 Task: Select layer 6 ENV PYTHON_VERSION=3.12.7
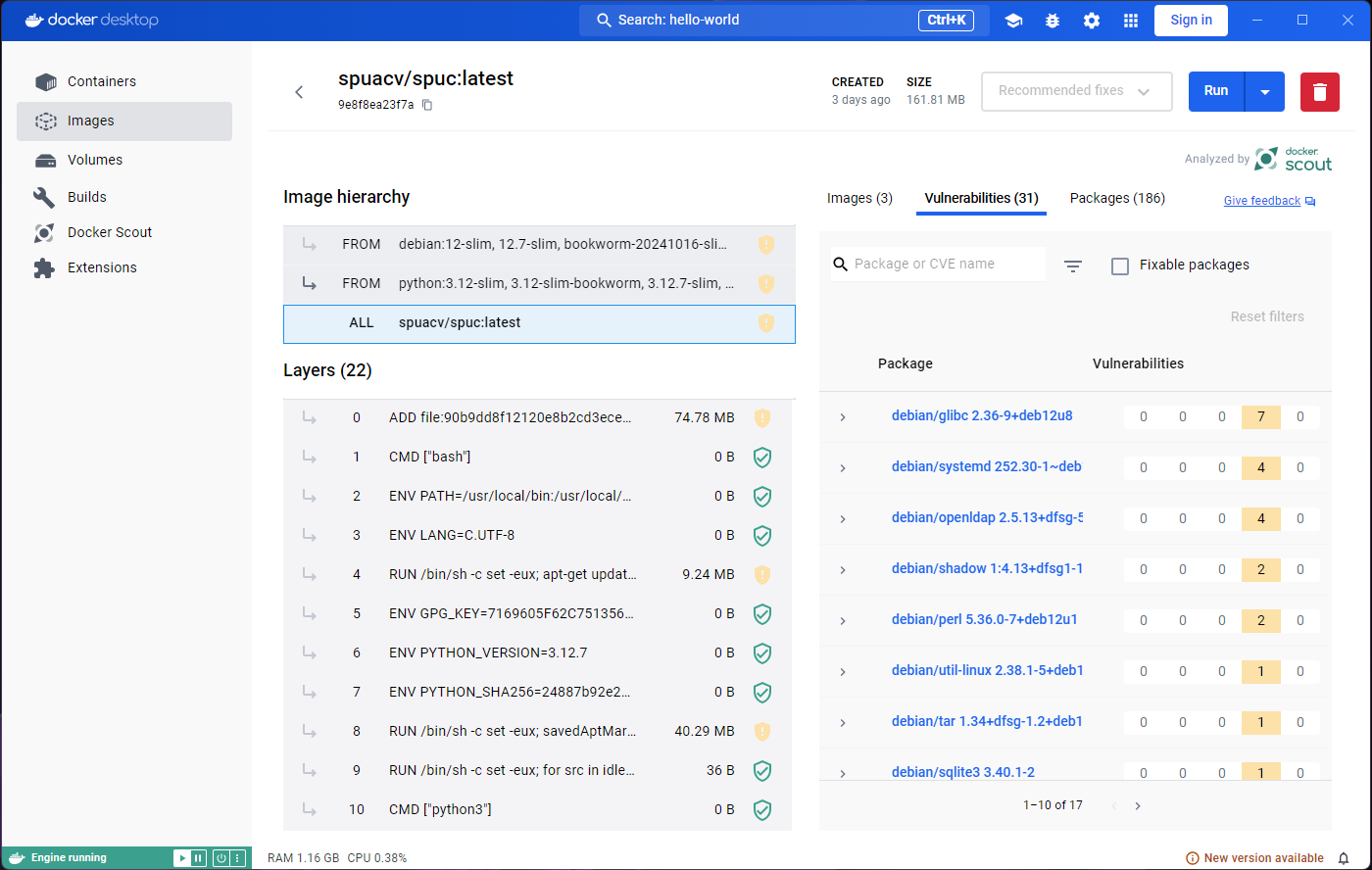point(537,652)
